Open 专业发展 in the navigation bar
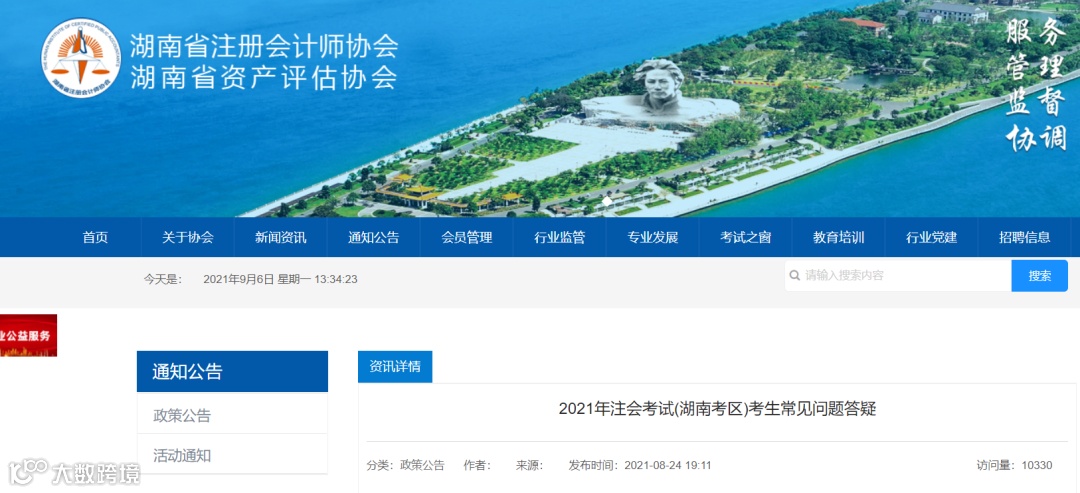The image size is (1080, 493). coord(653,238)
